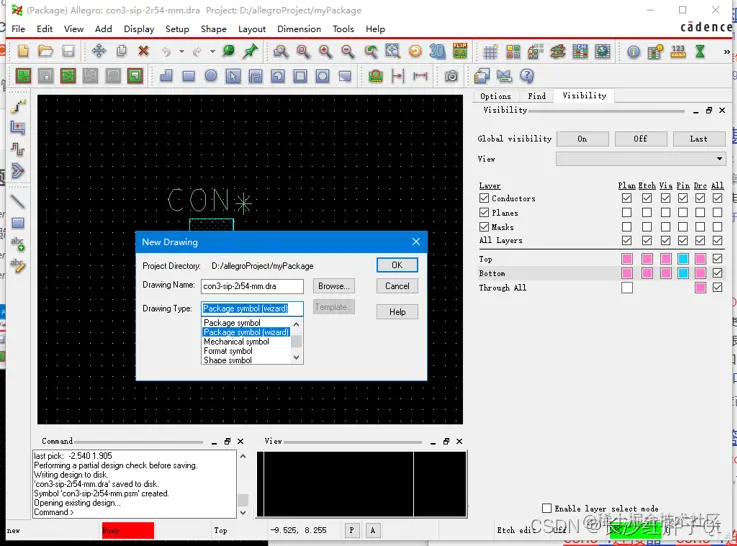737x546 pixels.
Task: Click the Browse... button
Action: click(334, 286)
